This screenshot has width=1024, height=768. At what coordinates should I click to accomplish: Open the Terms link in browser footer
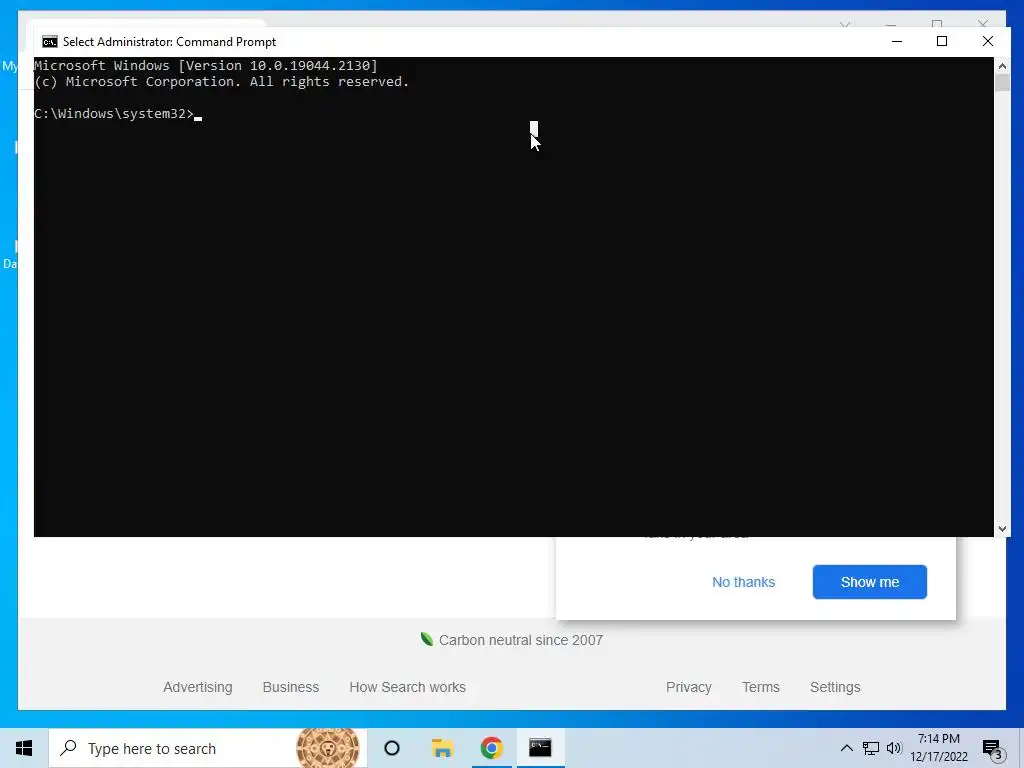(x=761, y=687)
